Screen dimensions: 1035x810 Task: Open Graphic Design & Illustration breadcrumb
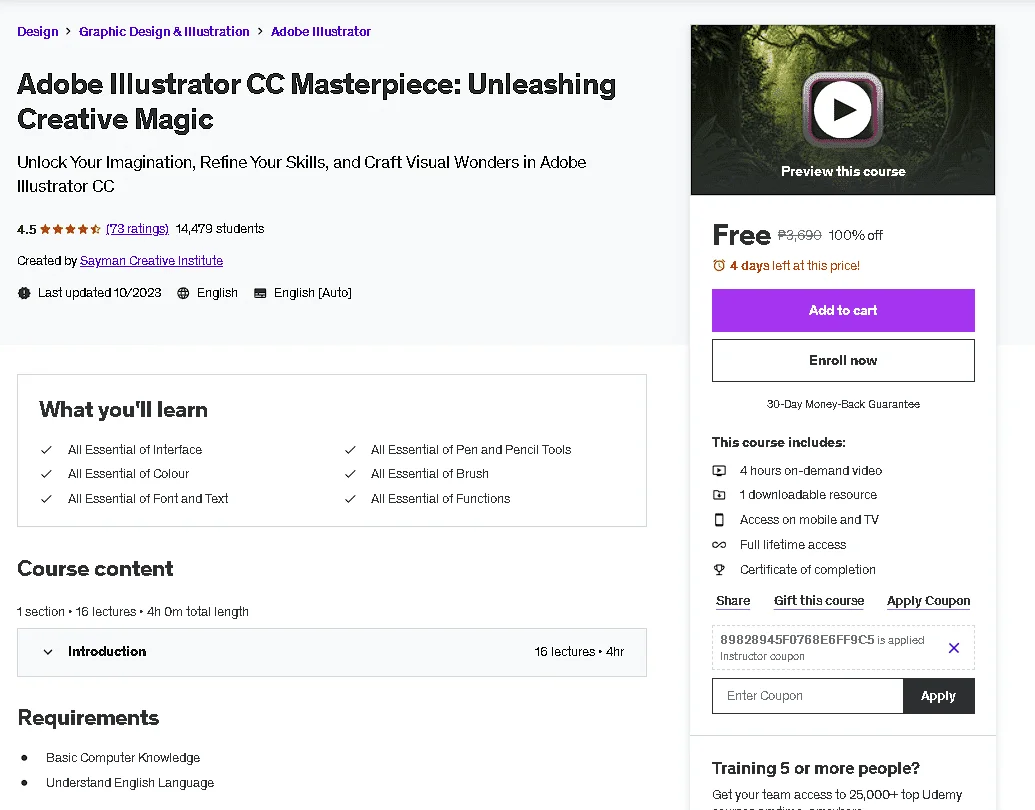click(x=164, y=32)
